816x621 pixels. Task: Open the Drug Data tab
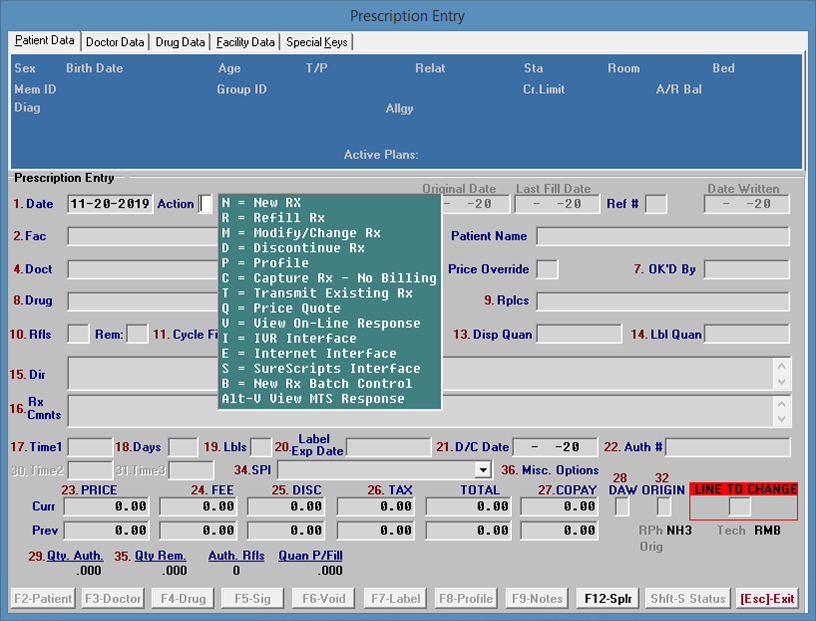point(181,42)
